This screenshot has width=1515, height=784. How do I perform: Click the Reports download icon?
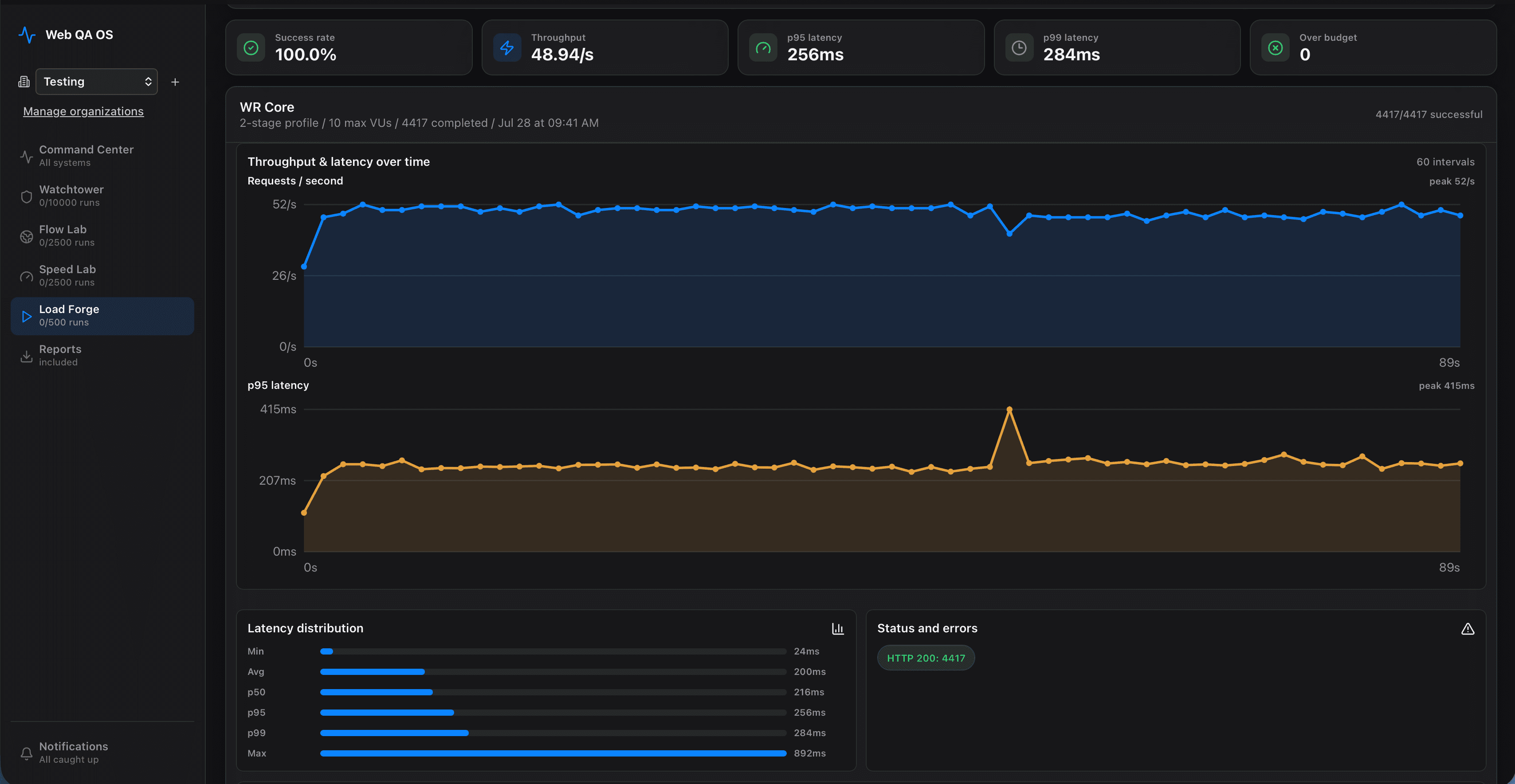coord(27,357)
